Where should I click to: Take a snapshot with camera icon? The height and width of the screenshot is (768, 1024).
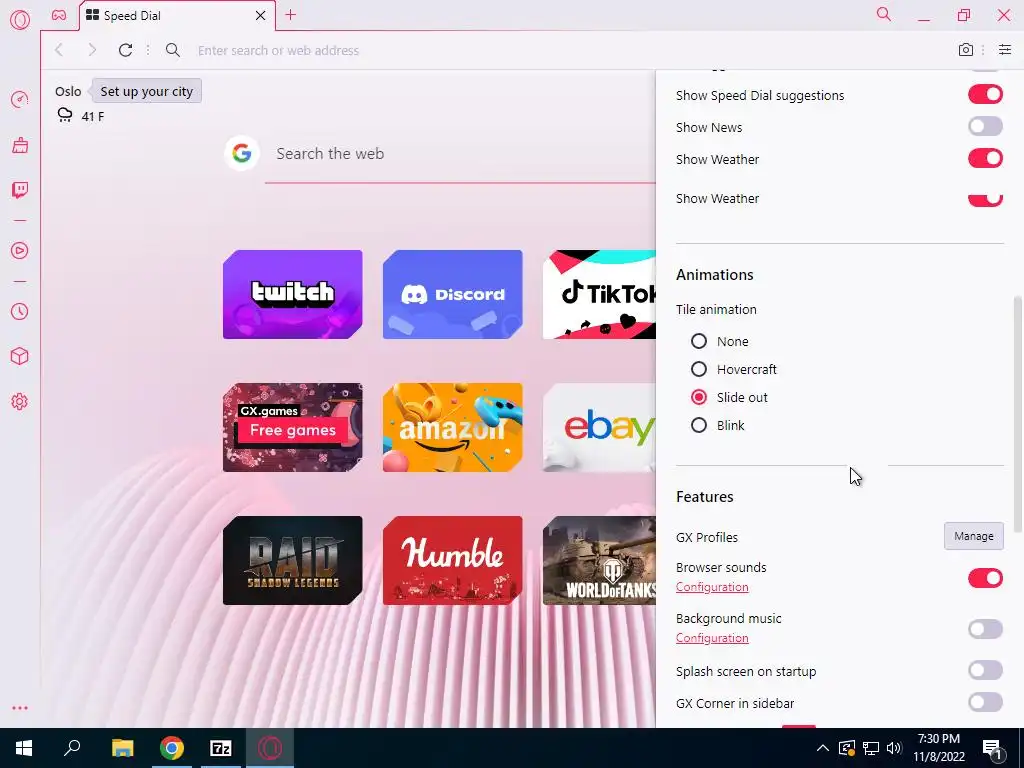coord(965,50)
